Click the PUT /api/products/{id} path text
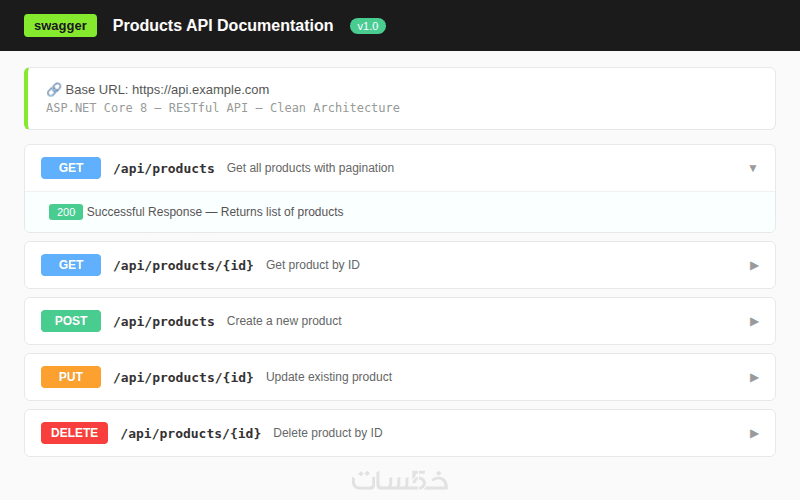Viewport: 800px width, 500px height. pyautogui.click(x=183, y=377)
